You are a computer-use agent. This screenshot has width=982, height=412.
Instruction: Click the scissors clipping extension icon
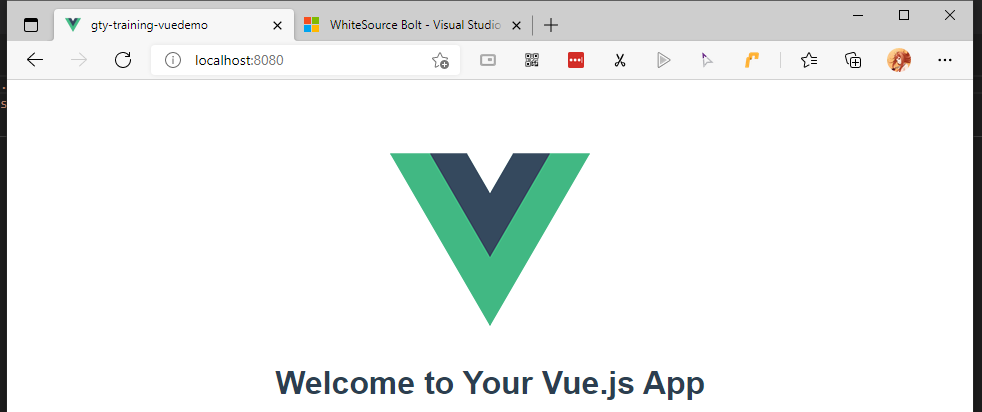pyautogui.click(x=620, y=60)
